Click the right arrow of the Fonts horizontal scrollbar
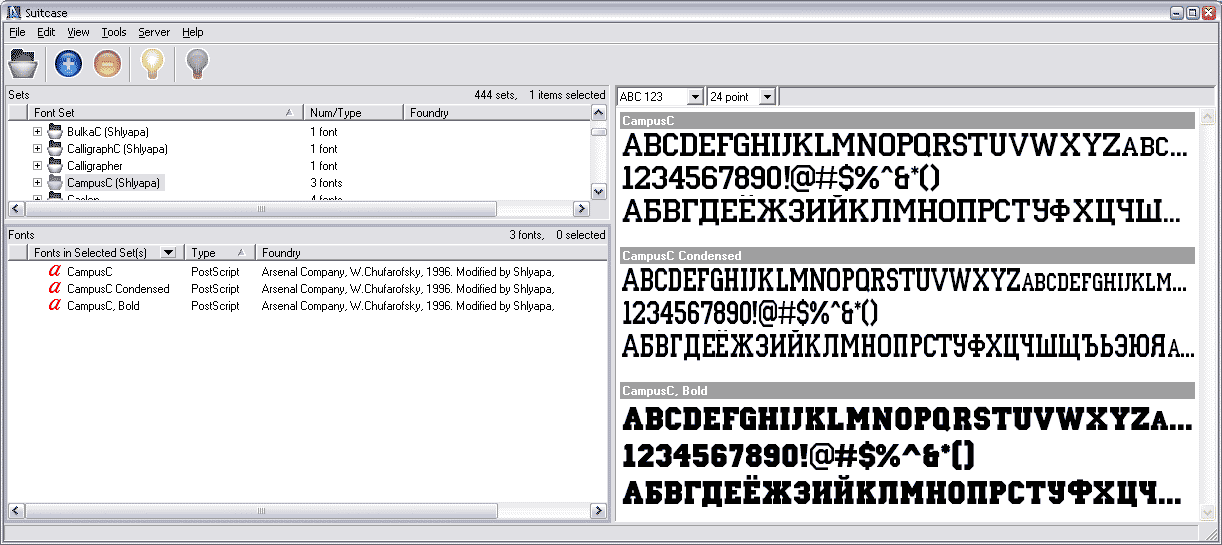 point(599,511)
